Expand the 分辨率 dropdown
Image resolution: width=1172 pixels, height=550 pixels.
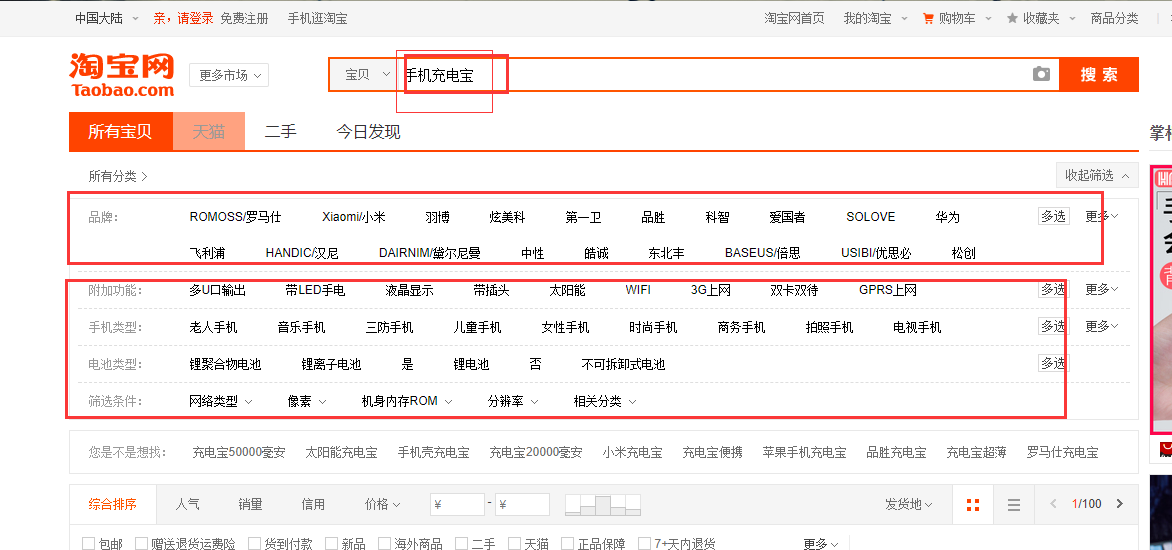tap(513, 401)
